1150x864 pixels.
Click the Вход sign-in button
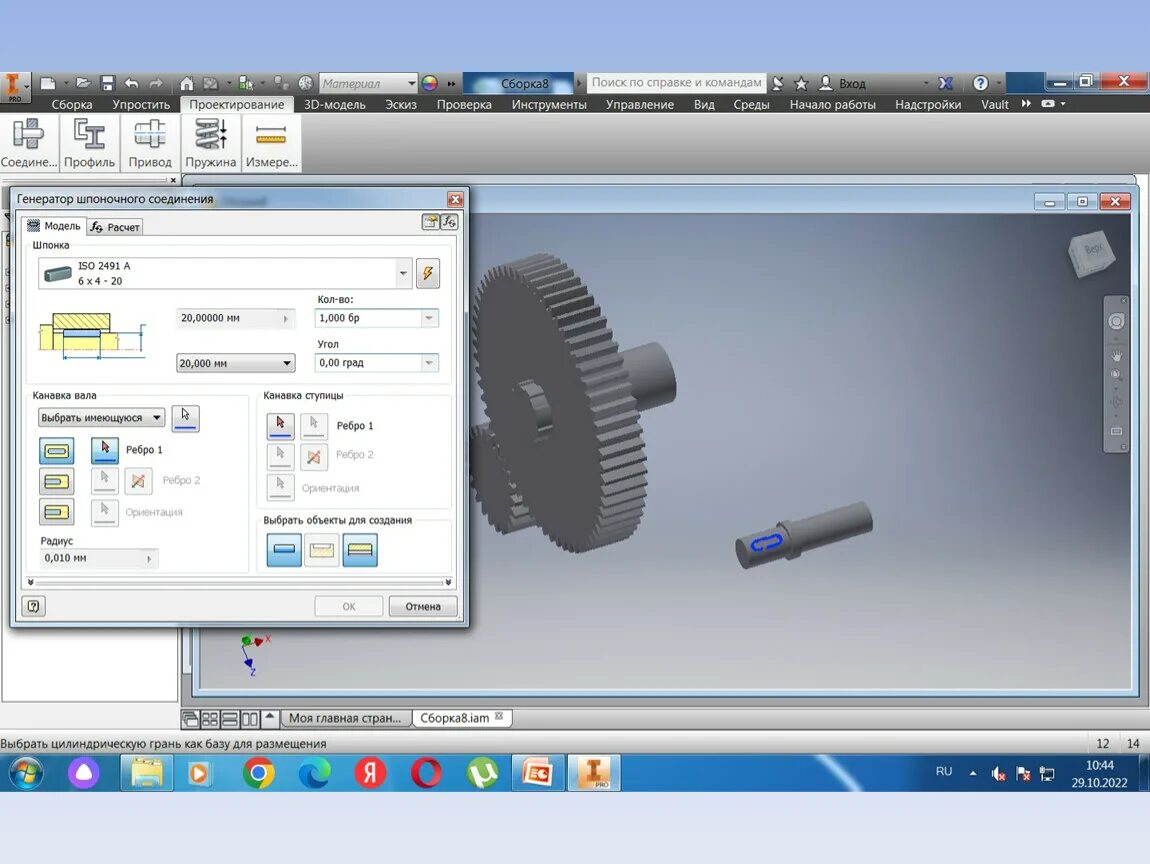click(842, 84)
